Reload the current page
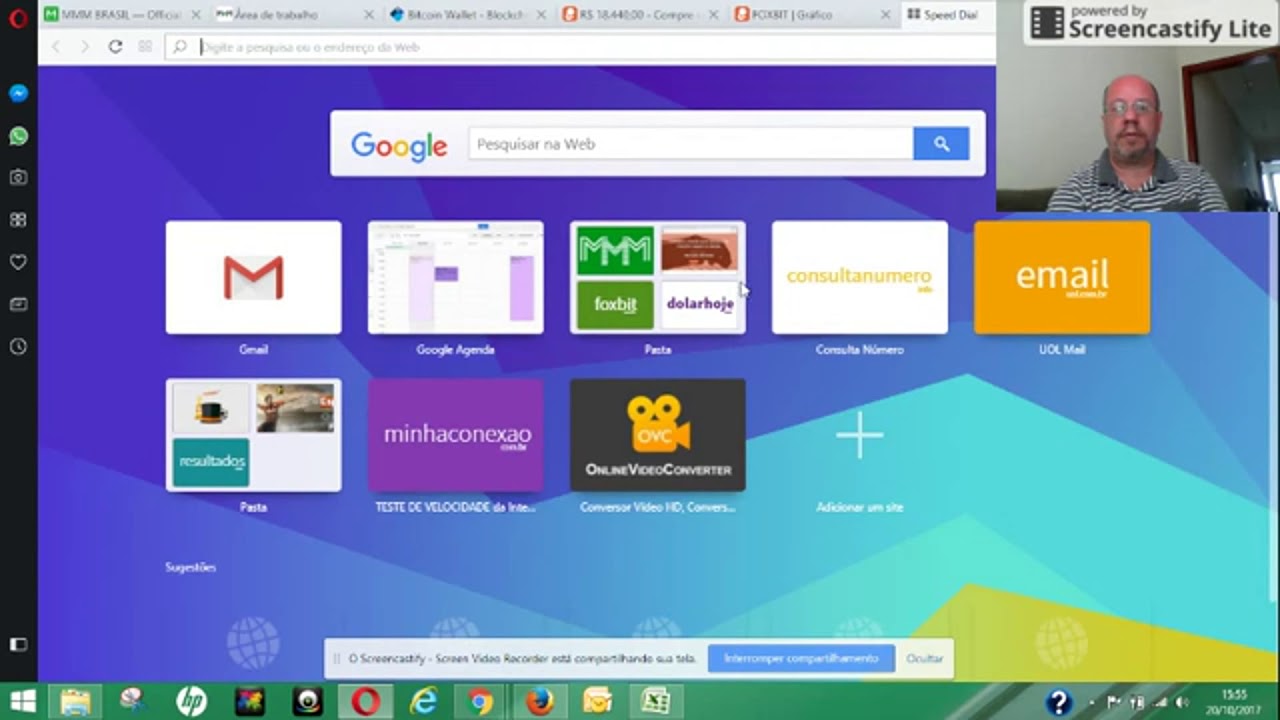This screenshot has width=1280, height=720. coord(115,47)
